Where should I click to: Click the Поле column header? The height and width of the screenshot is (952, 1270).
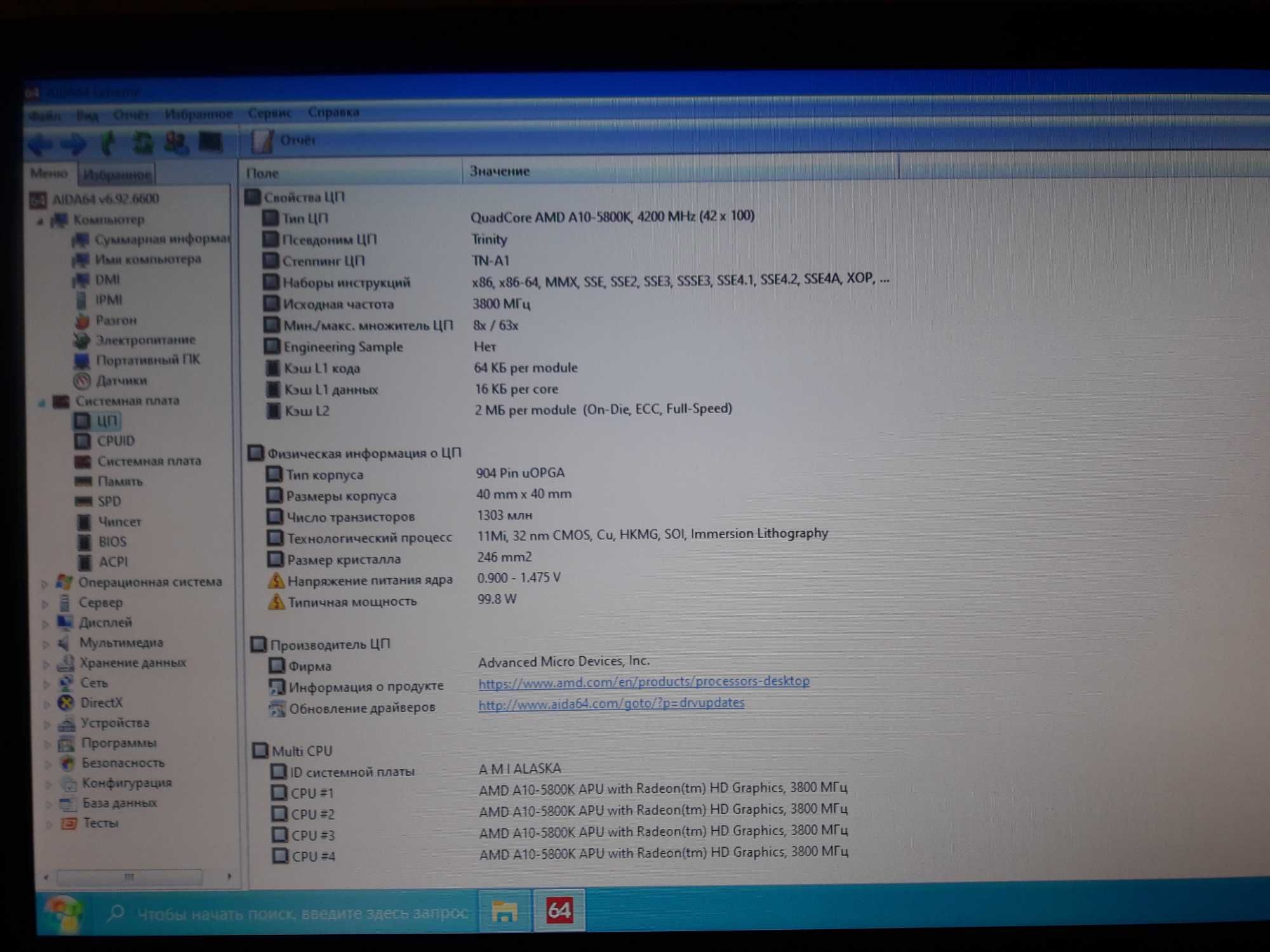point(351,173)
